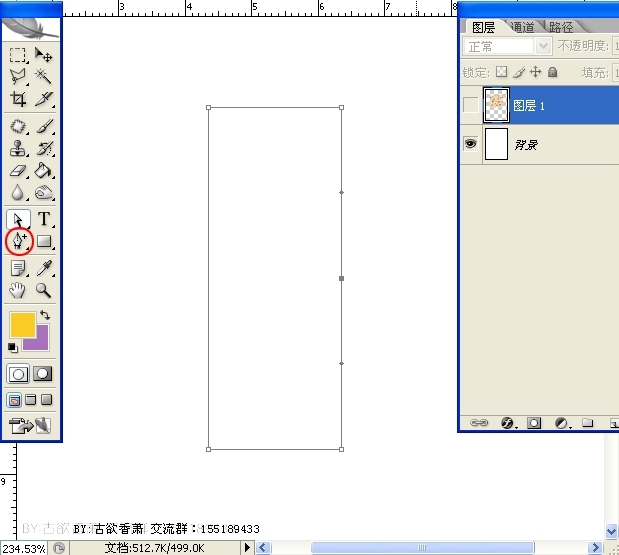619x555 pixels.
Task: Select the Zoom magnifier tool
Action: point(43,291)
